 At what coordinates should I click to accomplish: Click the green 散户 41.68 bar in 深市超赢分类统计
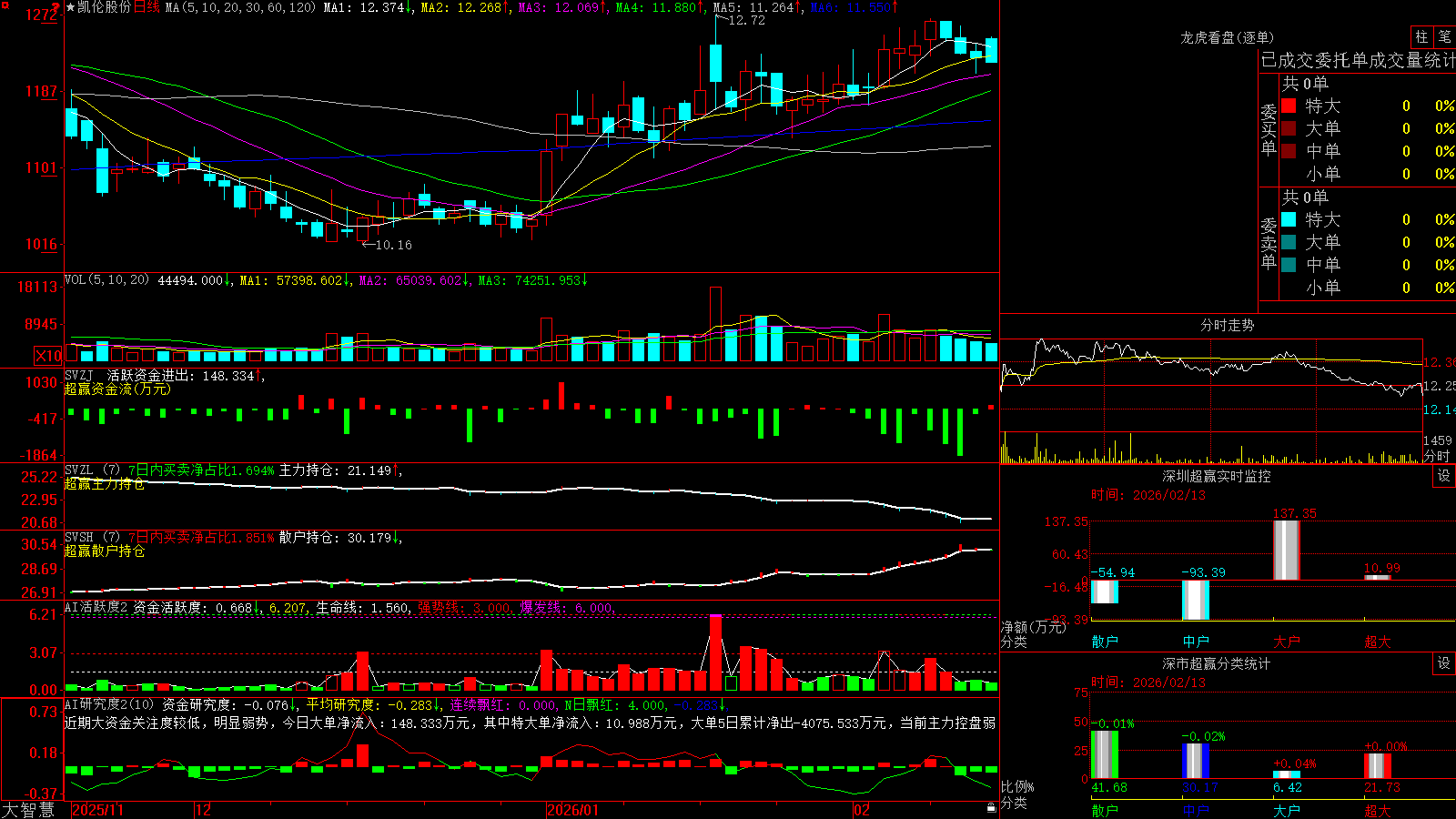(x=1105, y=754)
